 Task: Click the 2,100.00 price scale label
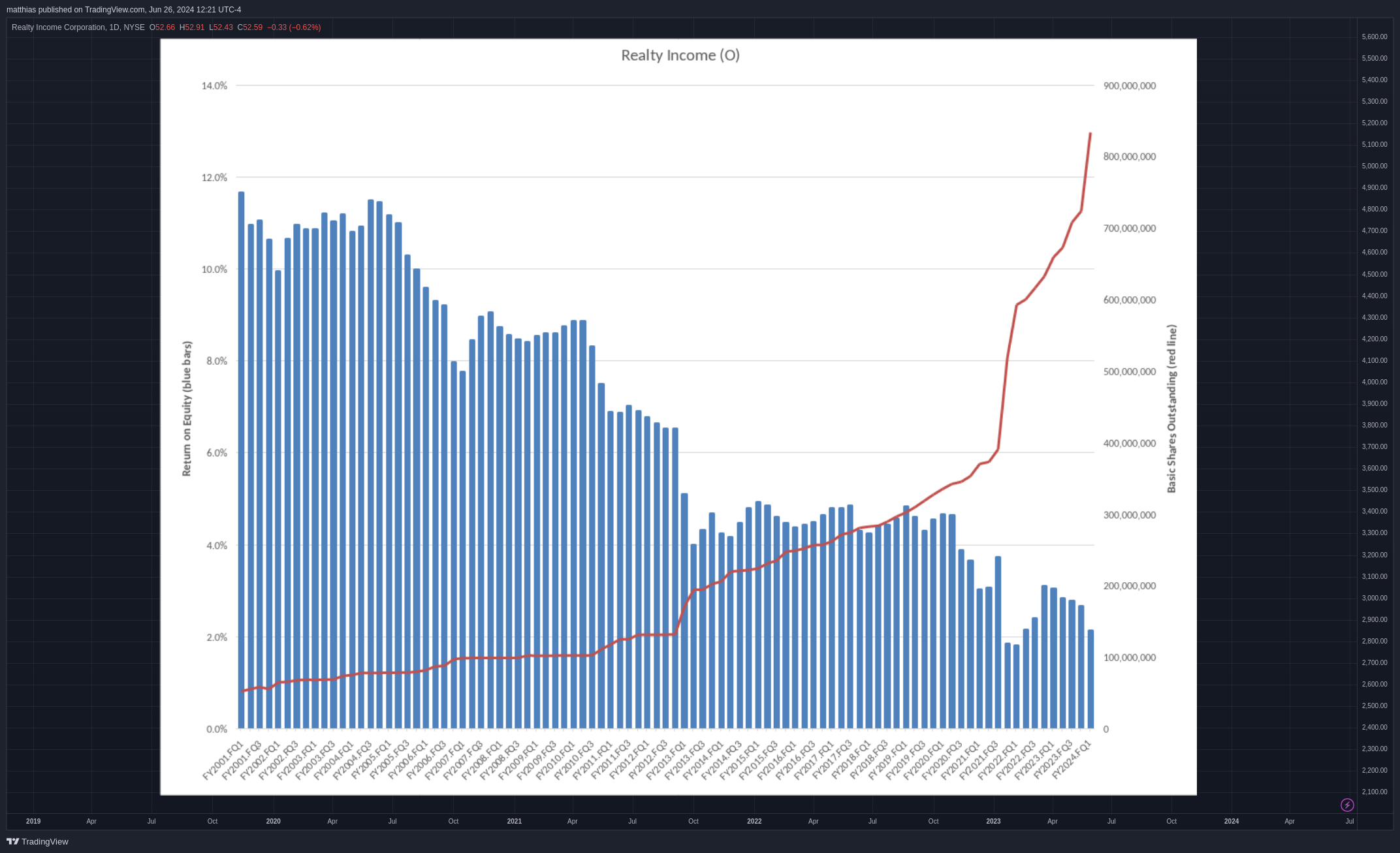pyautogui.click(x=1375, y=792)
